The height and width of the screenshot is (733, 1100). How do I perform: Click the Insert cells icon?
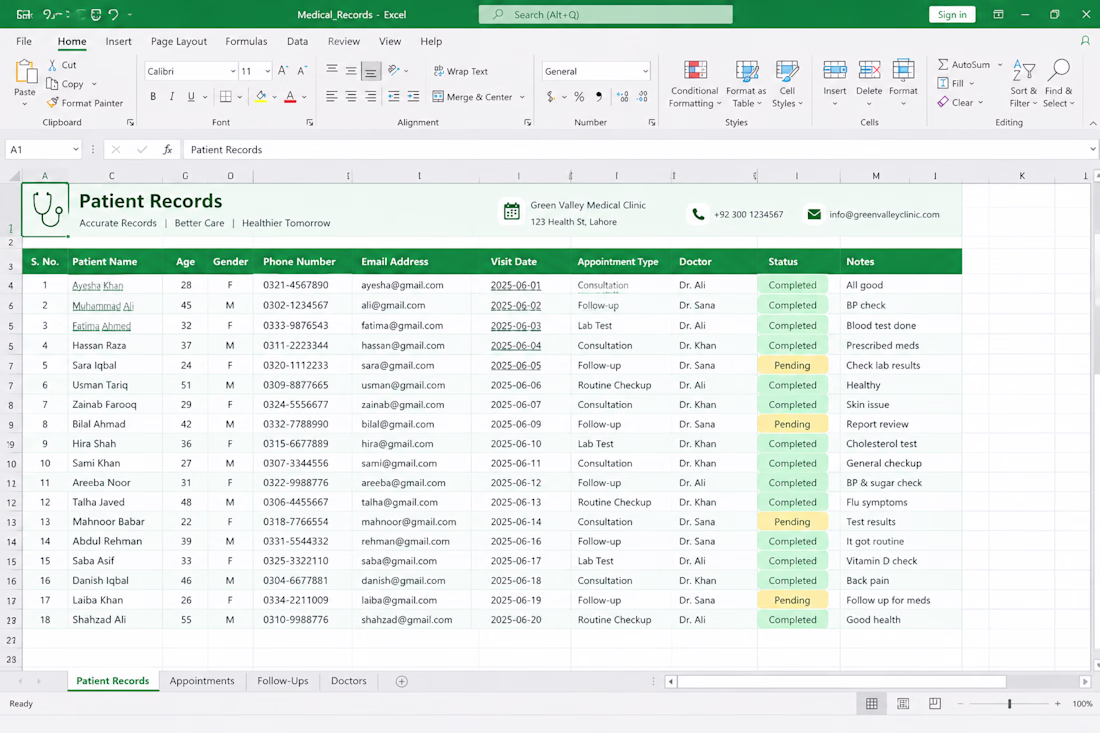coord(835,70)
